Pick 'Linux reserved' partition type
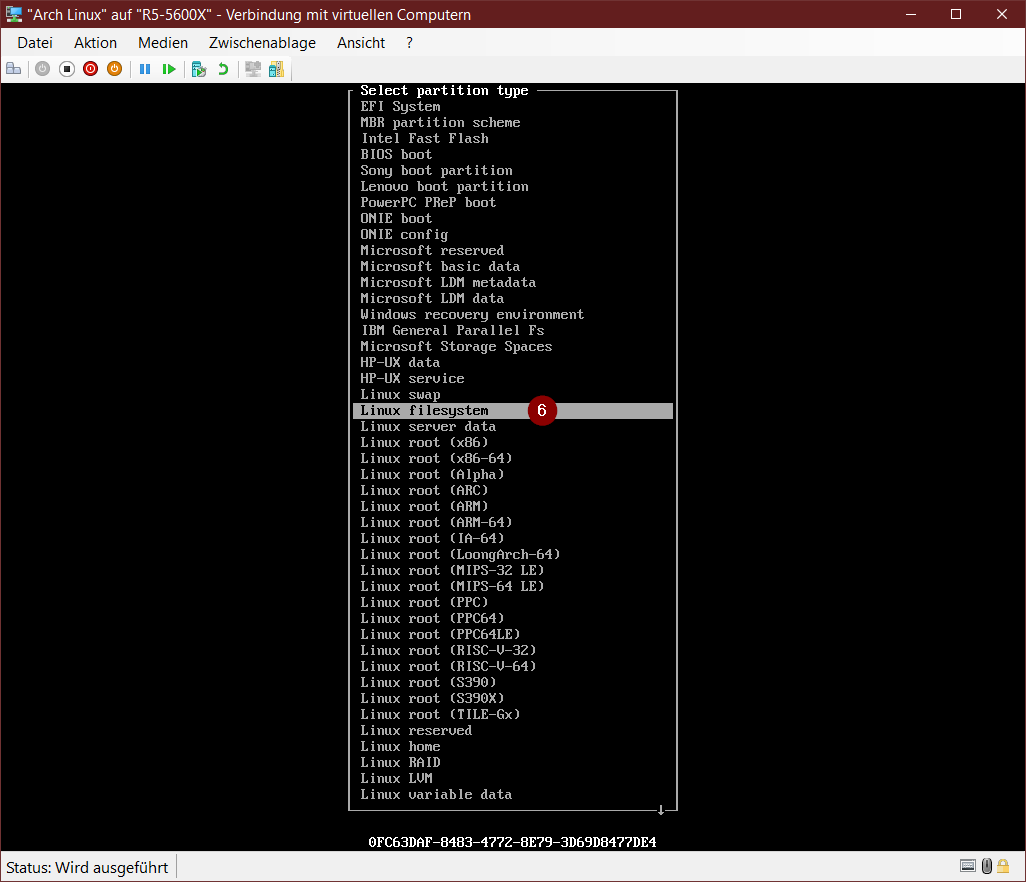Screen dimensions: 1026x882 point(416,731)
